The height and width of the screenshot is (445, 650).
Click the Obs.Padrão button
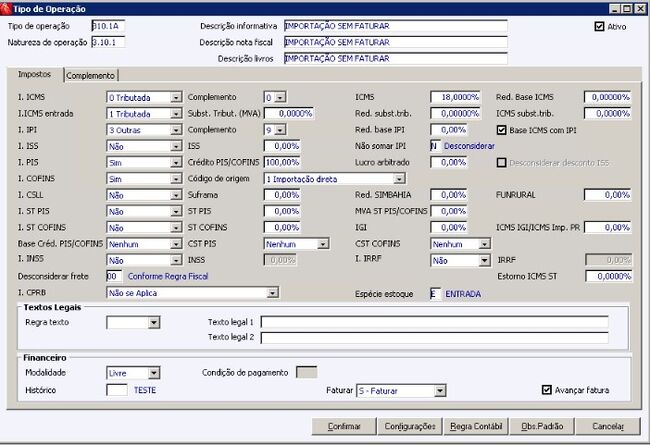pyautogui.click(x=542, y=426)
